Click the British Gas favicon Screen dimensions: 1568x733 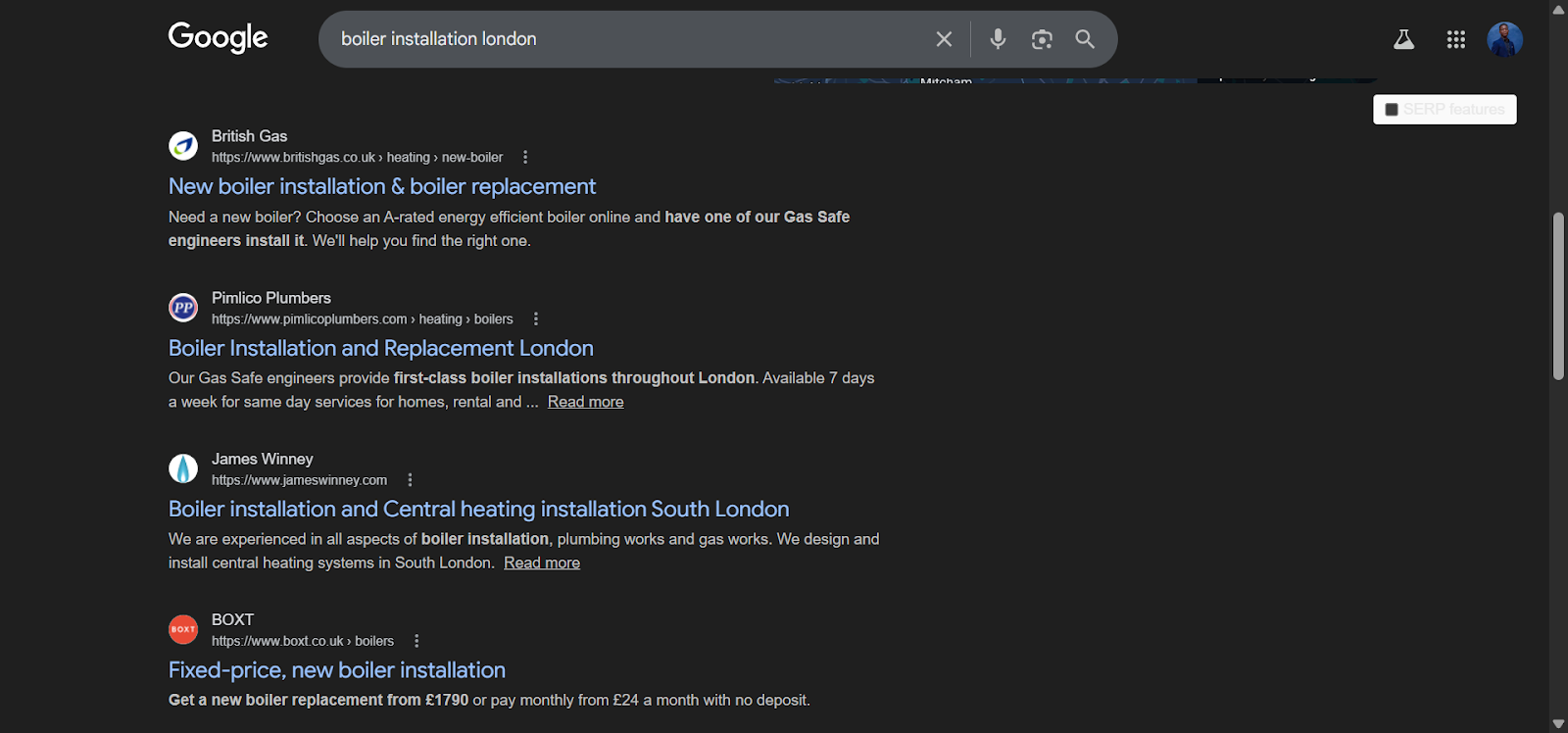point(183,146)
